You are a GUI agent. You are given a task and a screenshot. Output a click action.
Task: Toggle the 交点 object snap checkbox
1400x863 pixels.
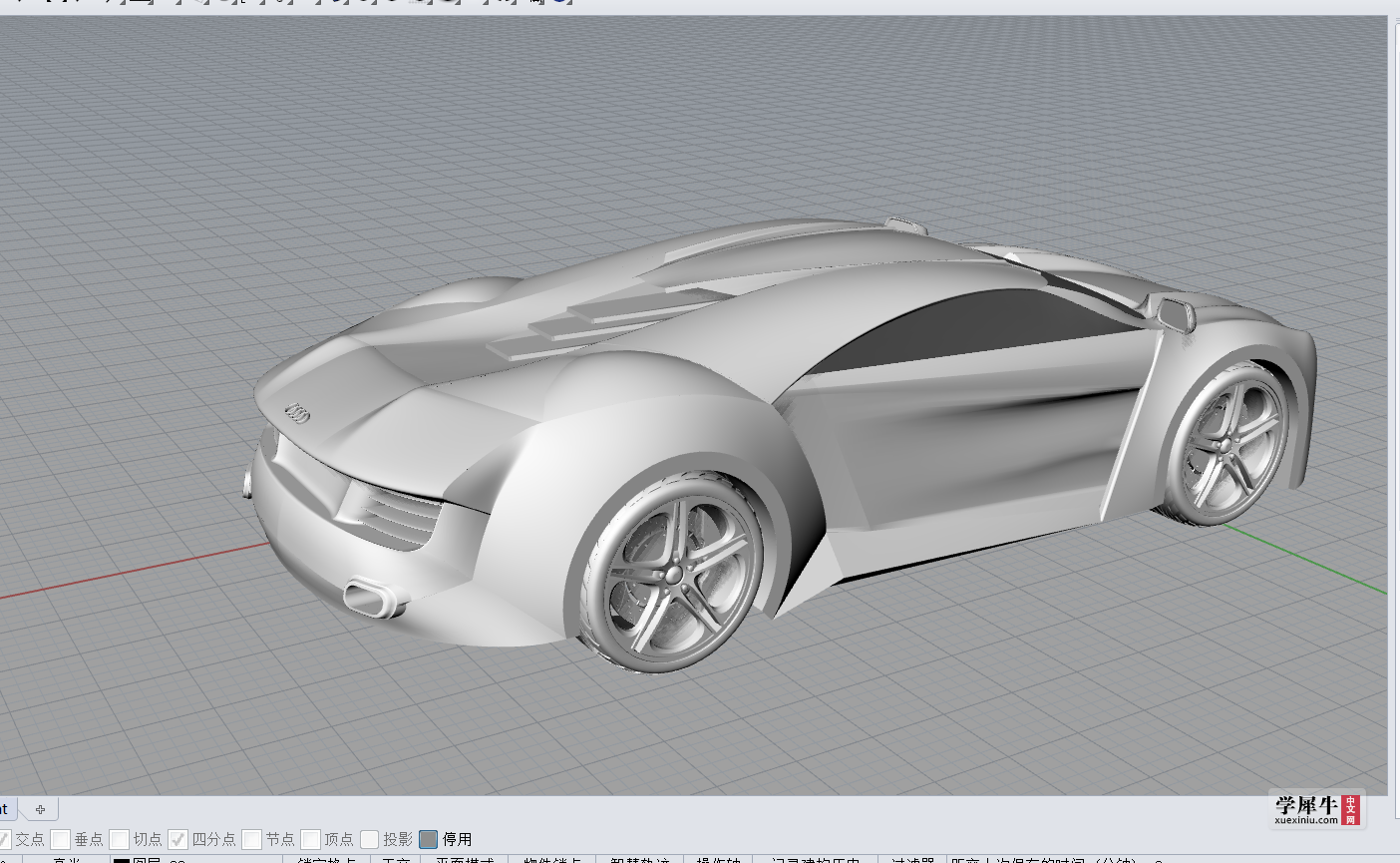(4, 839)
